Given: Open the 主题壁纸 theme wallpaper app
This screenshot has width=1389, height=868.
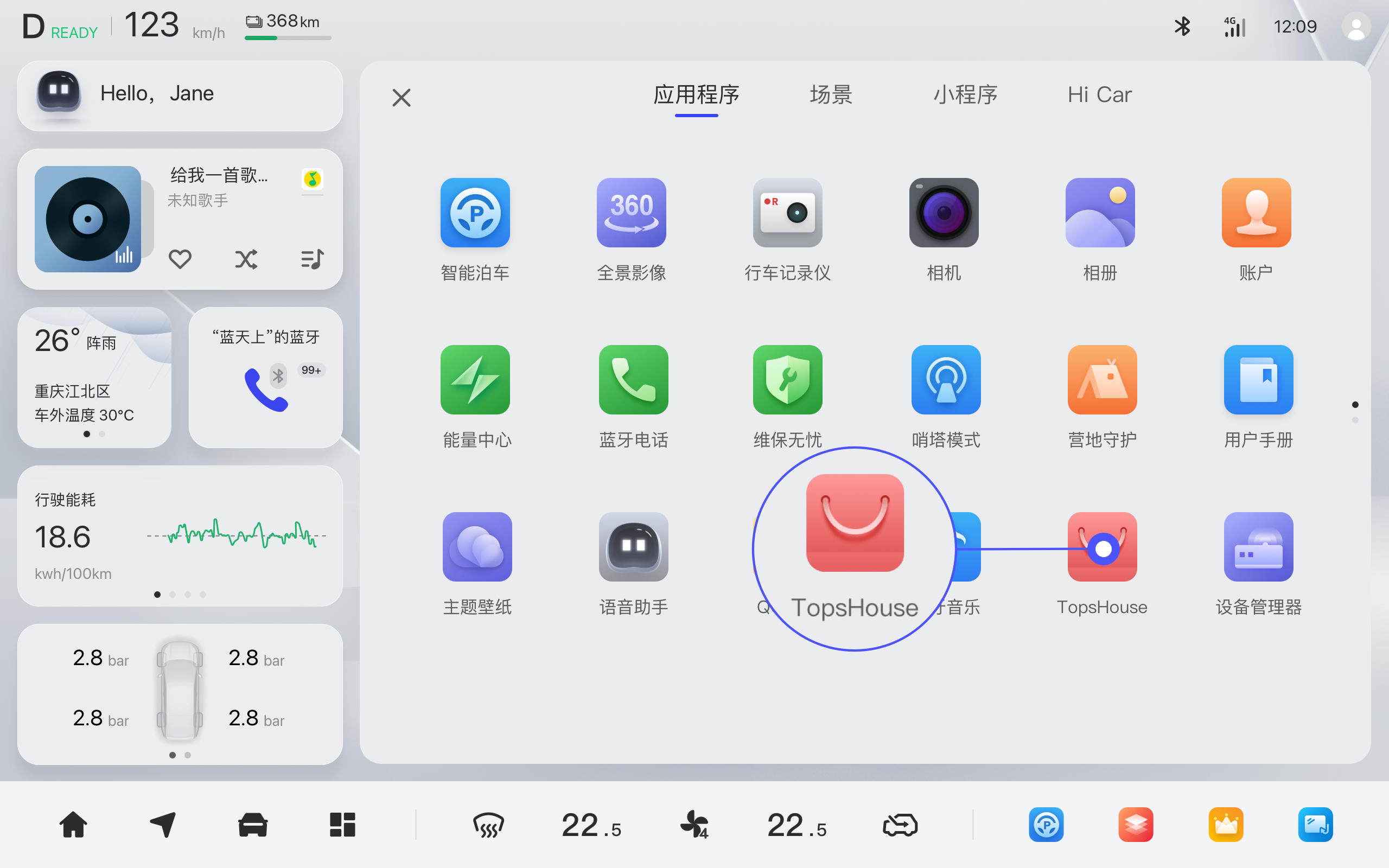Looking at the screenshot, I should pos(477,546).
